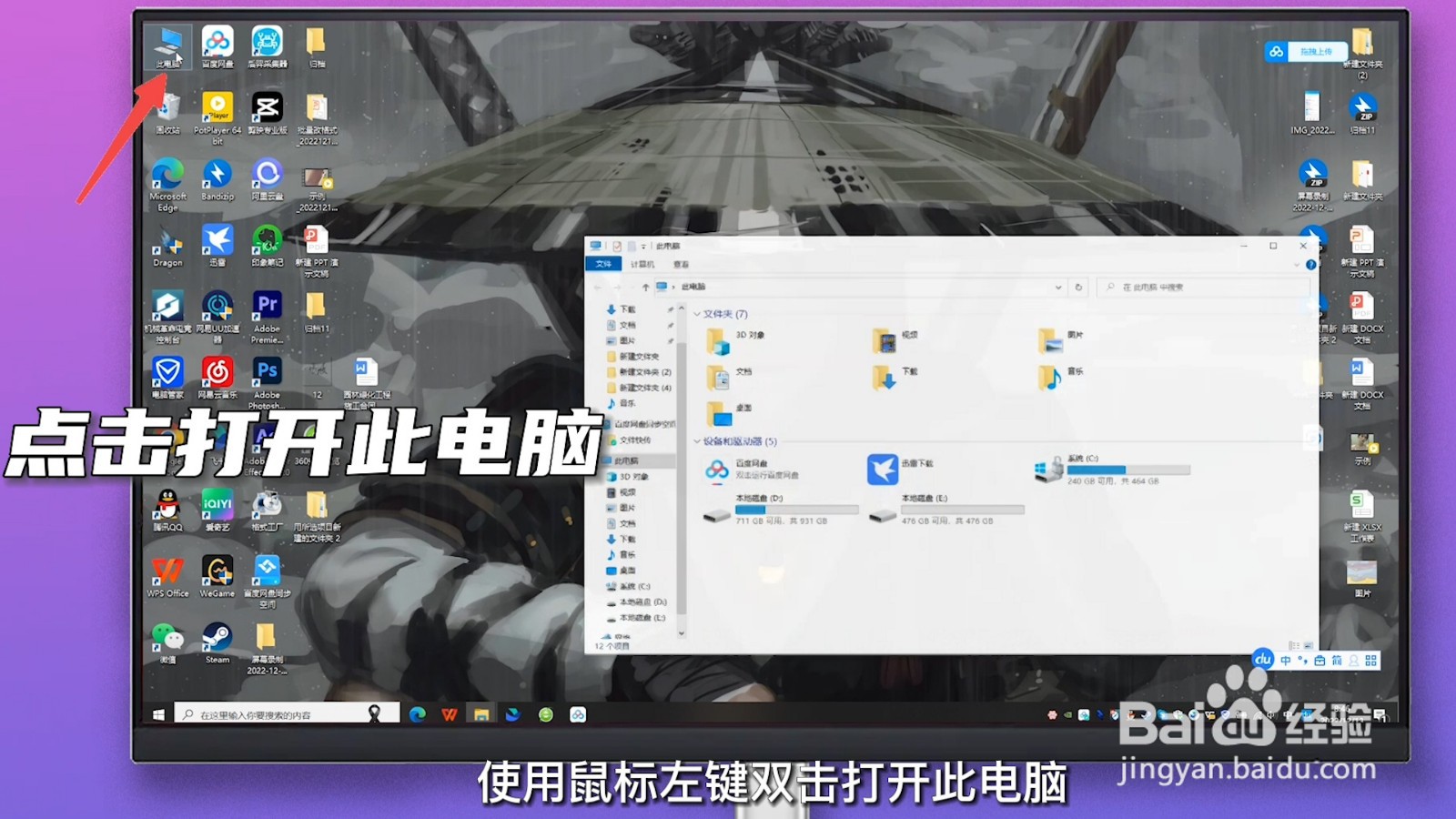
Task: Open the 百度网盘 item under devices in Explorer
Action: (x=753, y=470)
